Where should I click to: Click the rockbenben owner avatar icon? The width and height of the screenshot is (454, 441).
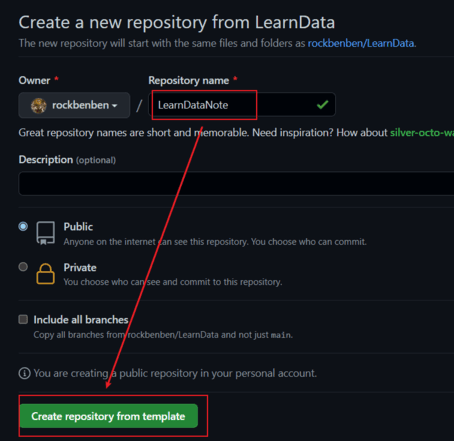coord(39,106)
